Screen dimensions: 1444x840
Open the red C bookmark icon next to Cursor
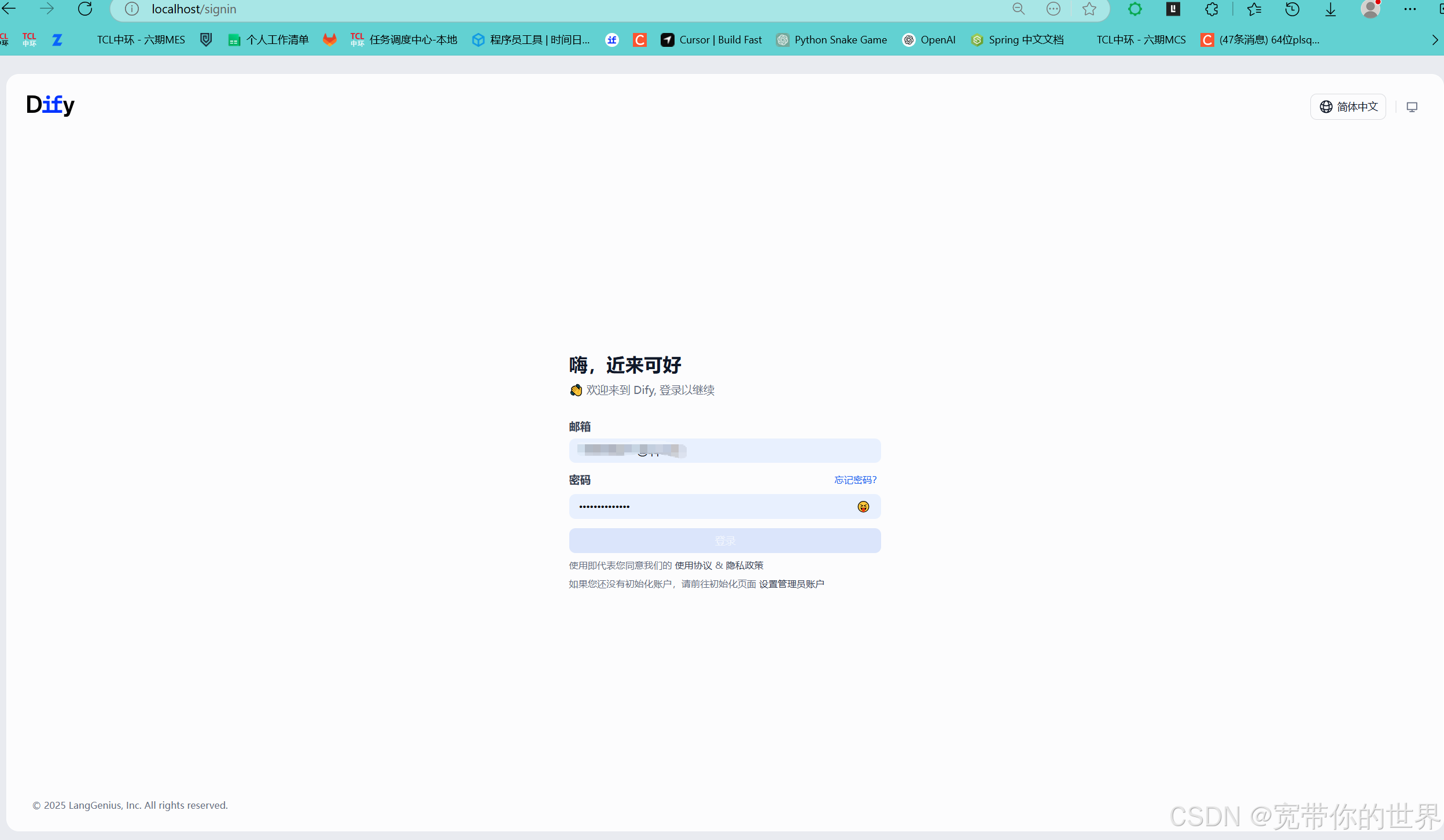[x=639, y=40]
